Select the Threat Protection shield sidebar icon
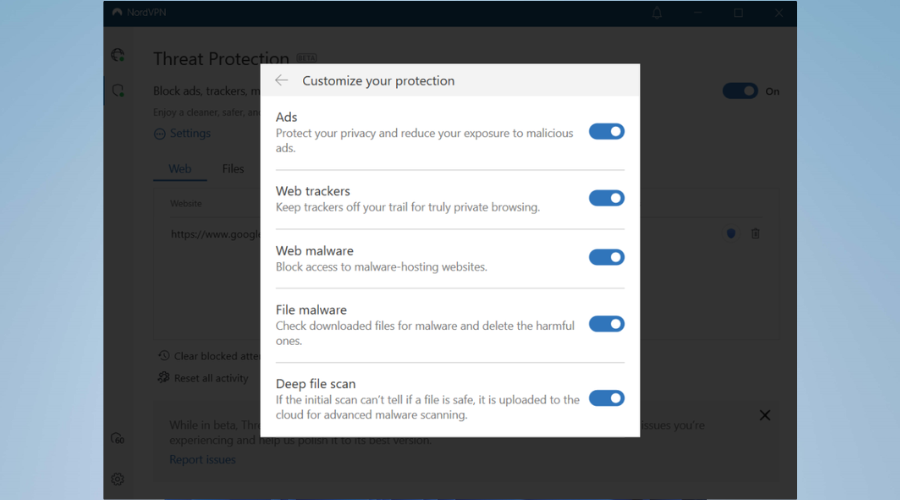900x500 pixels. (118, 91)
